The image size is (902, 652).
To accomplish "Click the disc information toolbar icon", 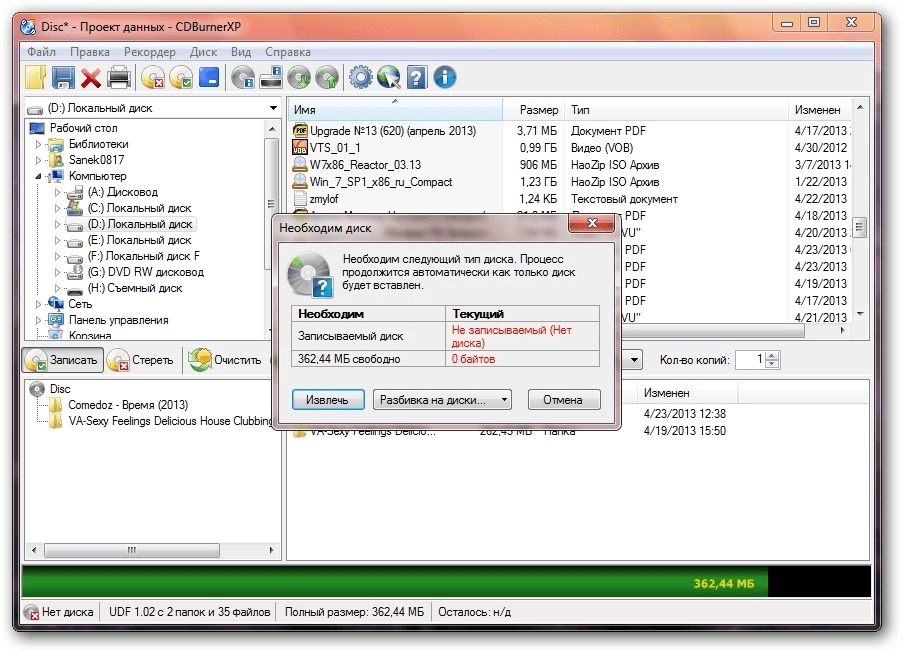I will coord(243,78).
